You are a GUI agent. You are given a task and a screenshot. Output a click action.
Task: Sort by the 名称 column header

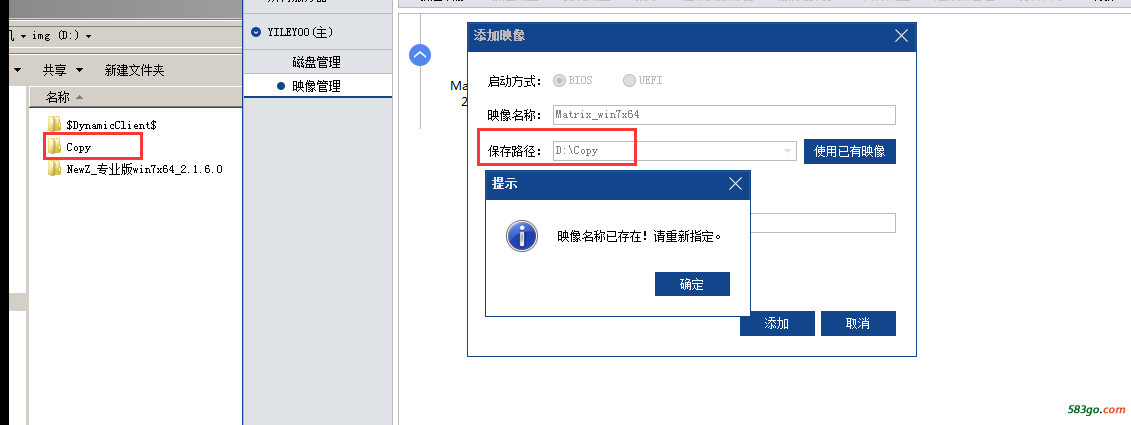58,97
